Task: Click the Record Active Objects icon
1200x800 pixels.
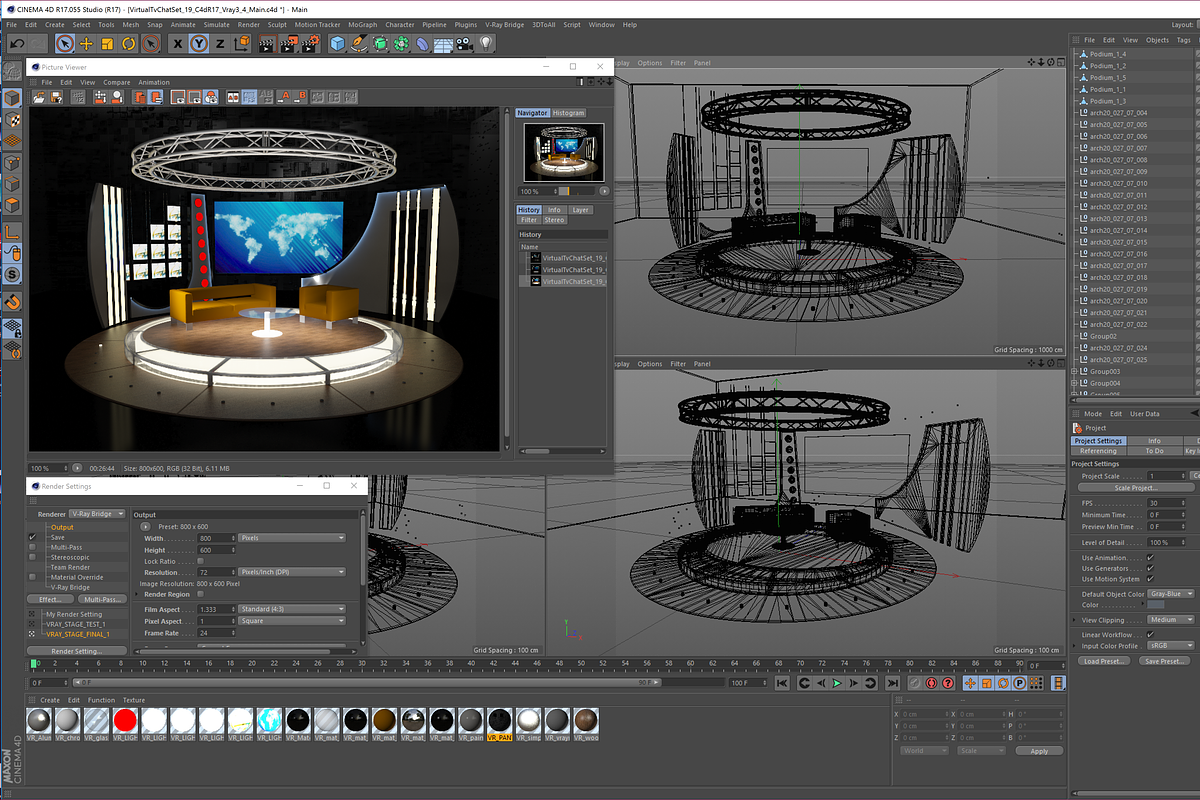Action: click(x=914, y=683)
